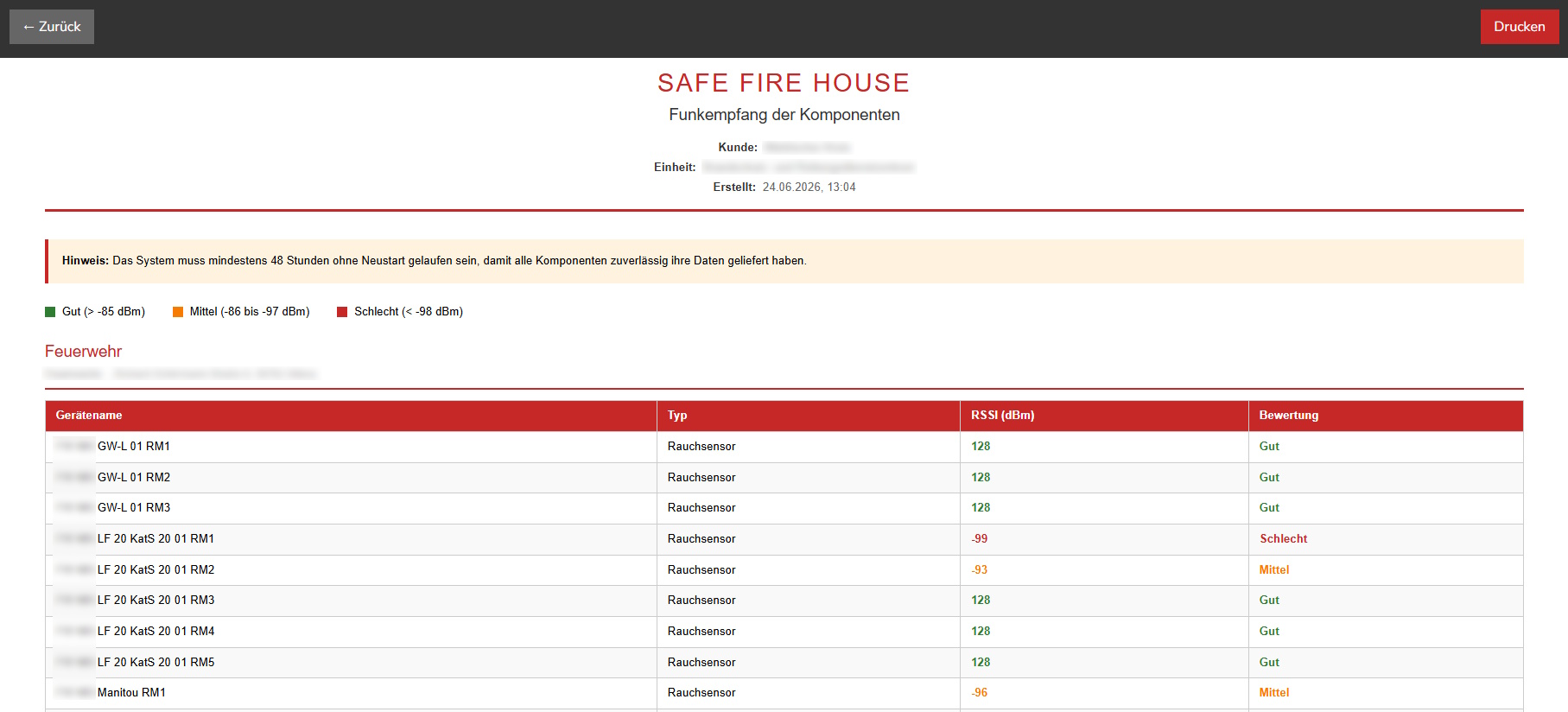Click the red Drucken button
1568x712 pixels.
click(x=1519, y=27)
